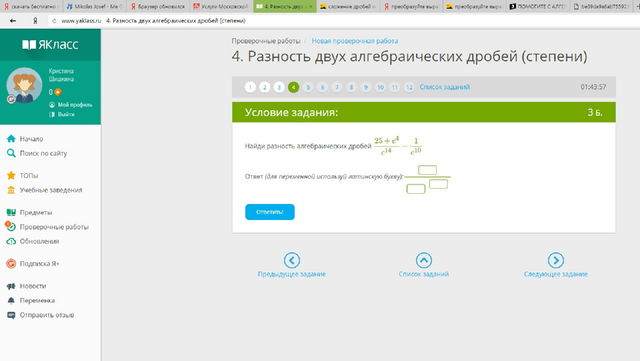Viewport: 640px width, 361px height.
Task: Open ТОПы star icon in sidebar
Action: 11,176
